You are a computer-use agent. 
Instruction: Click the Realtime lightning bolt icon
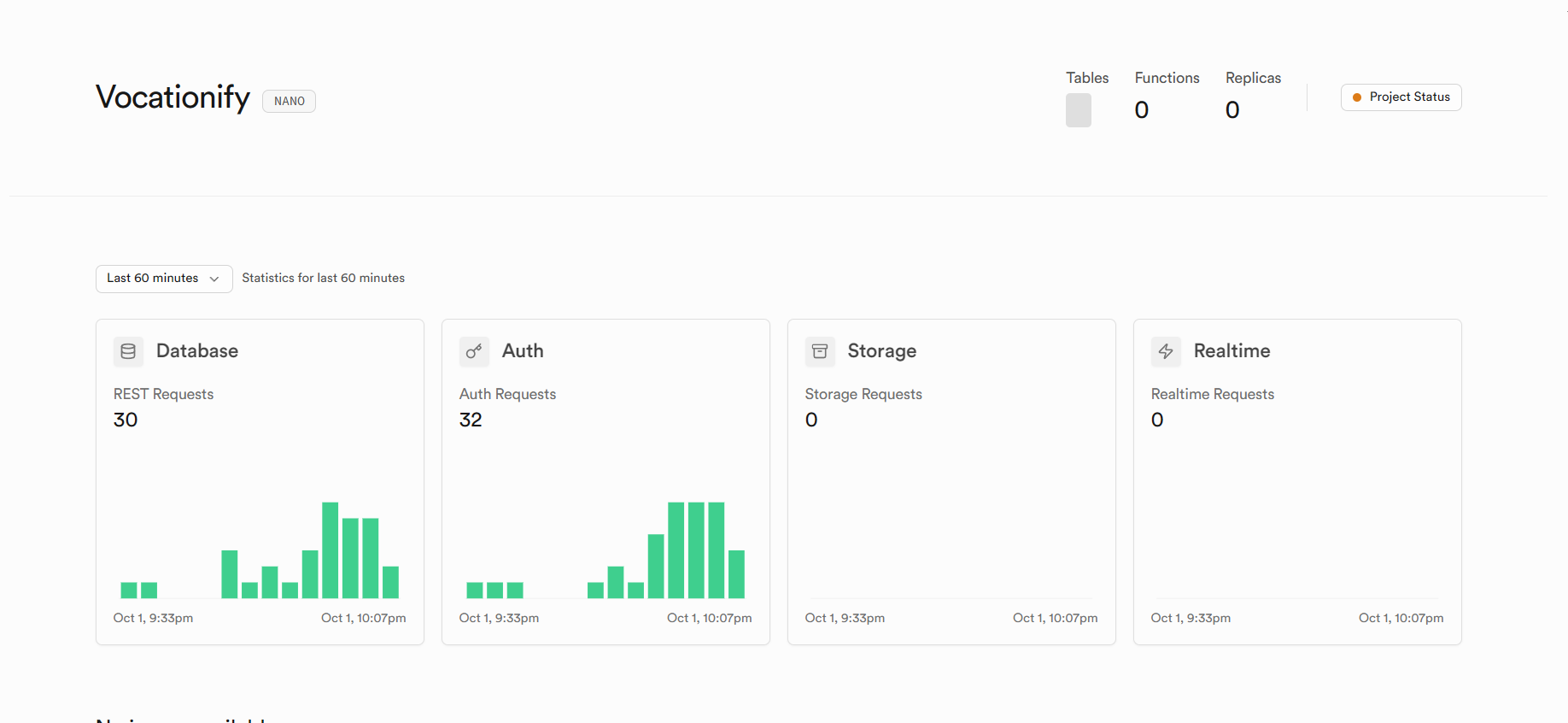tap(1166, 351)
